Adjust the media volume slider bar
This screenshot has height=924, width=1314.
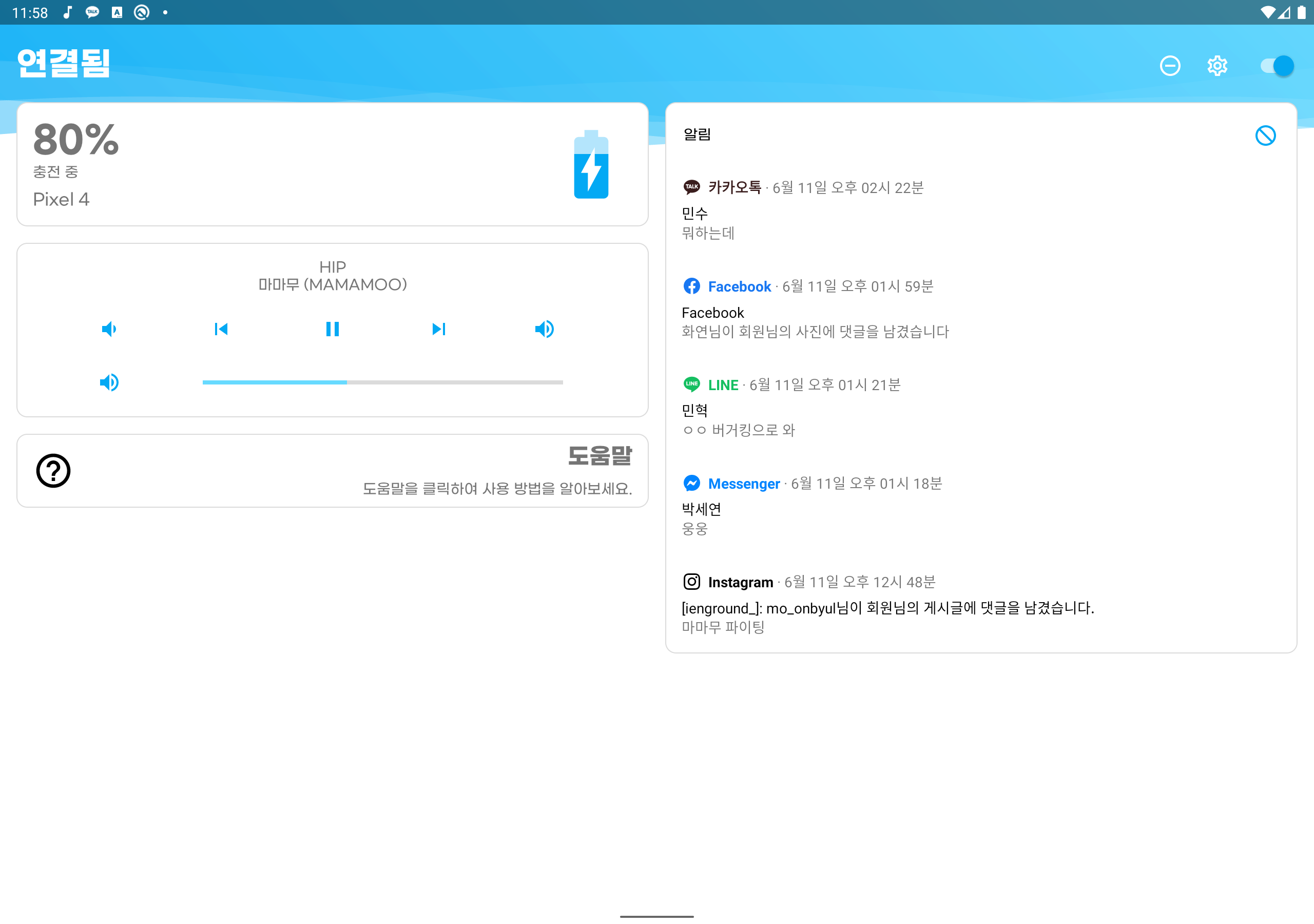382,382
